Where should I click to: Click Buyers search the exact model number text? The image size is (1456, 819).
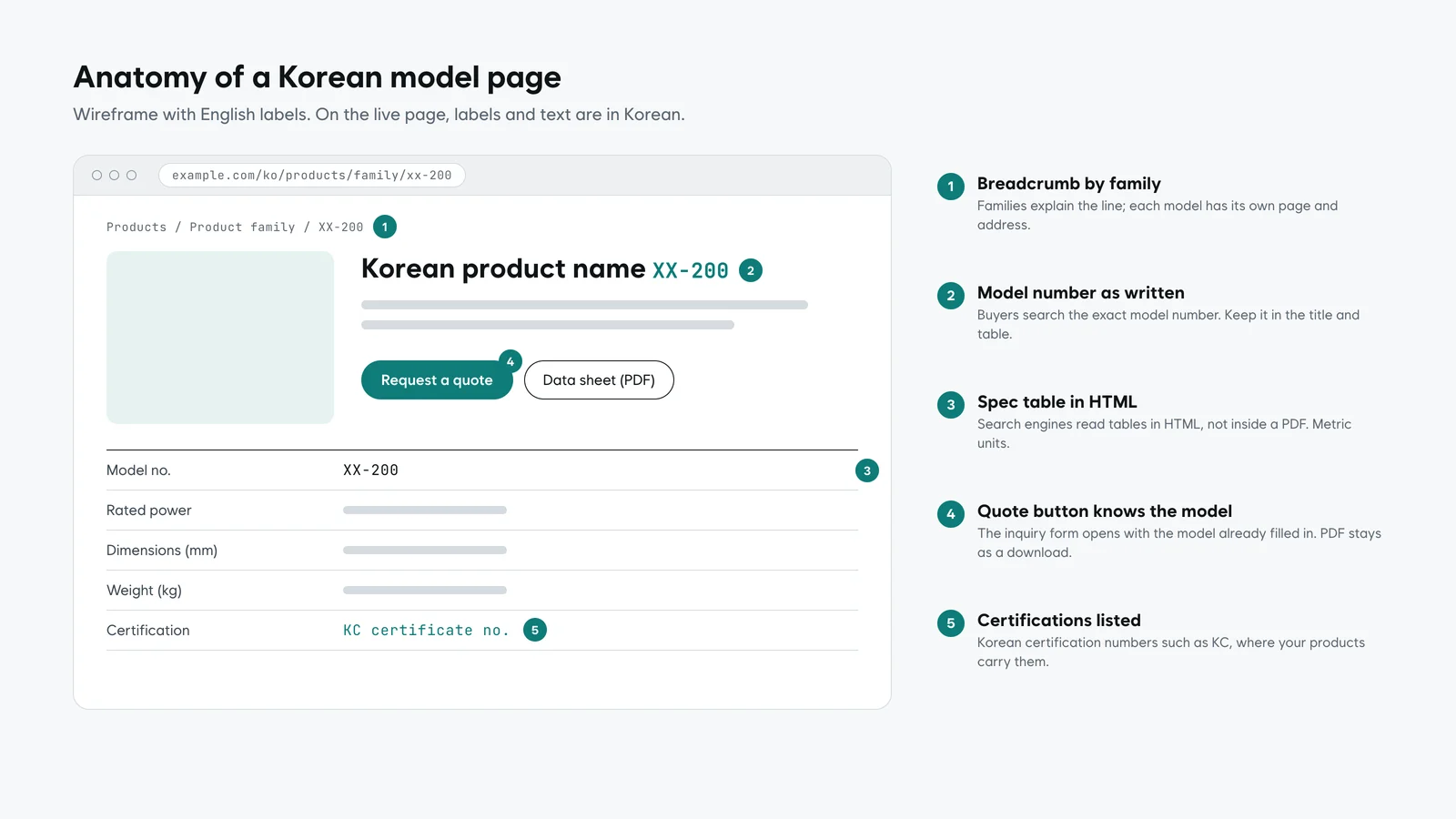point(1168,325)
